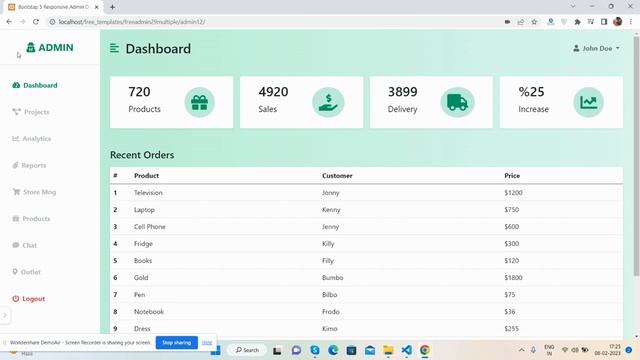Close the Bootstrap 5 Responsive Admin tab

[x=97, y=7]
